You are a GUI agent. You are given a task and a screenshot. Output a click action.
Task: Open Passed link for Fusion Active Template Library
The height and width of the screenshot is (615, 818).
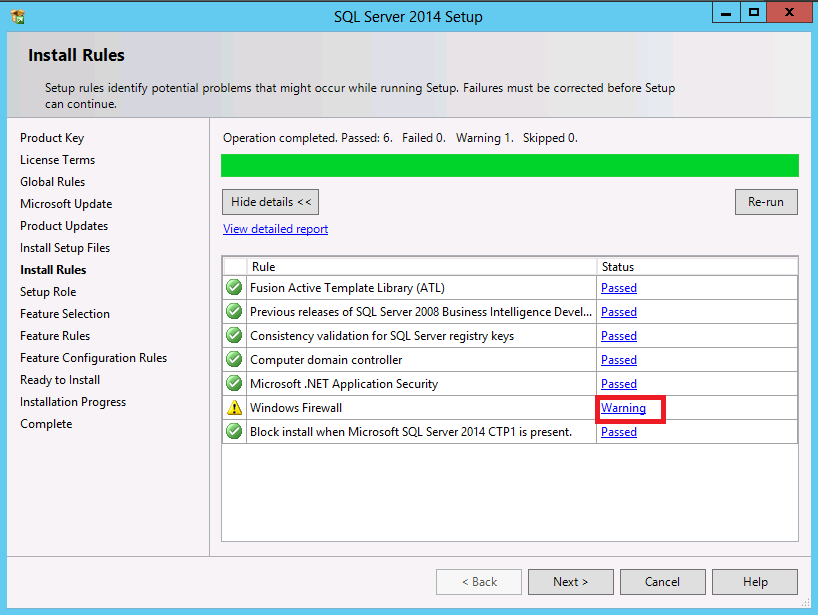[x=619, y=288]
